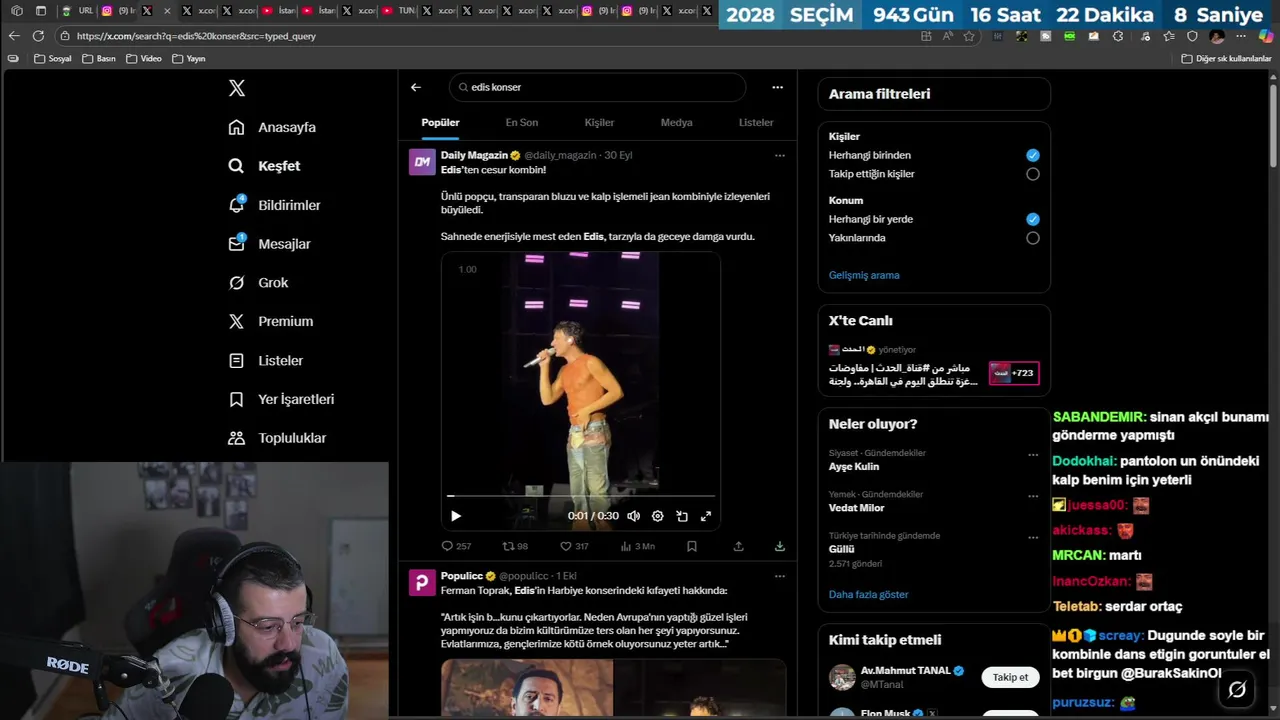Select 'Herhangi birinden' radio option
The width and height of the screenshot is (1280, 720).
point(1033,155)
